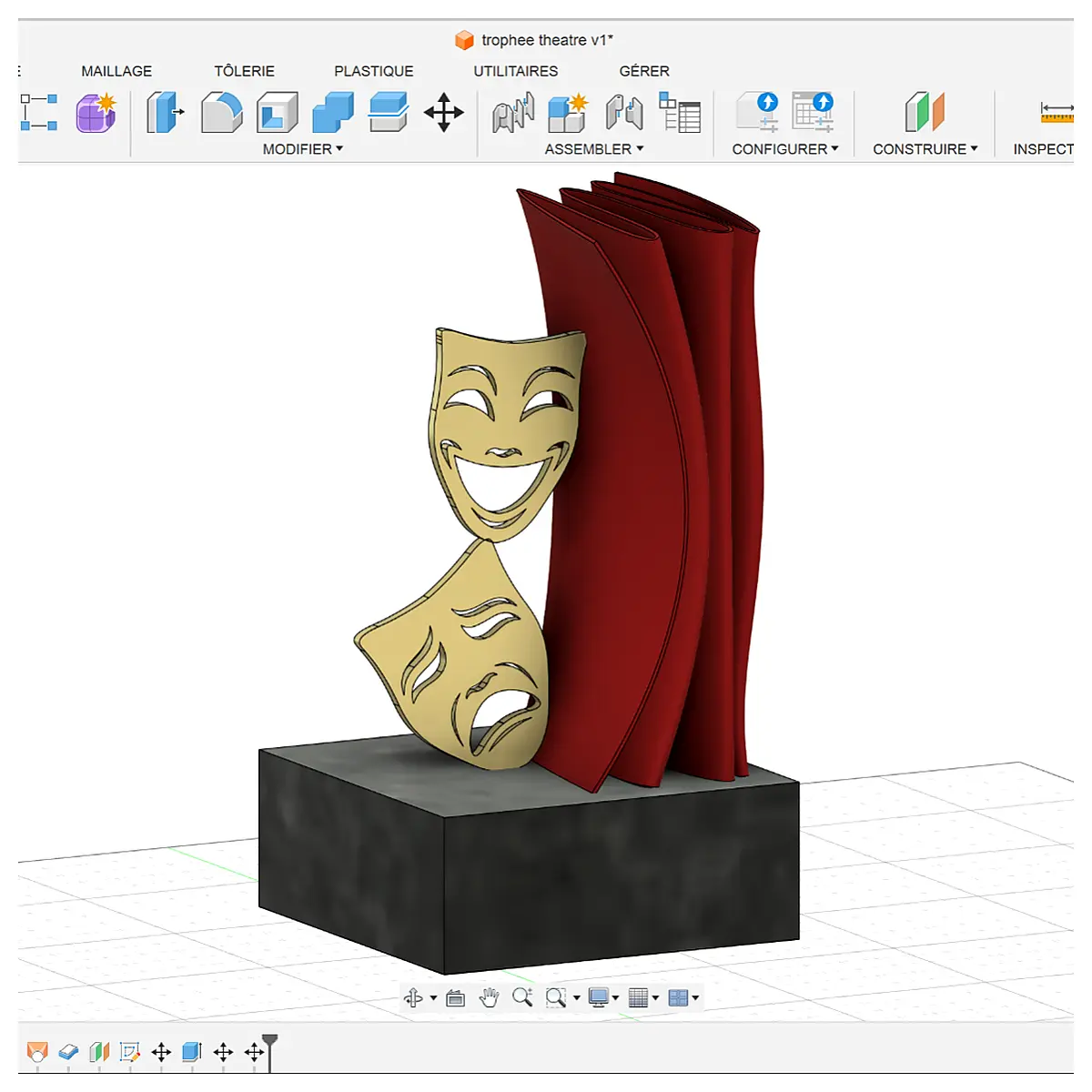
Task: Select the Press Pull tool
Action: pyautogui.click(x=165, y=113)
